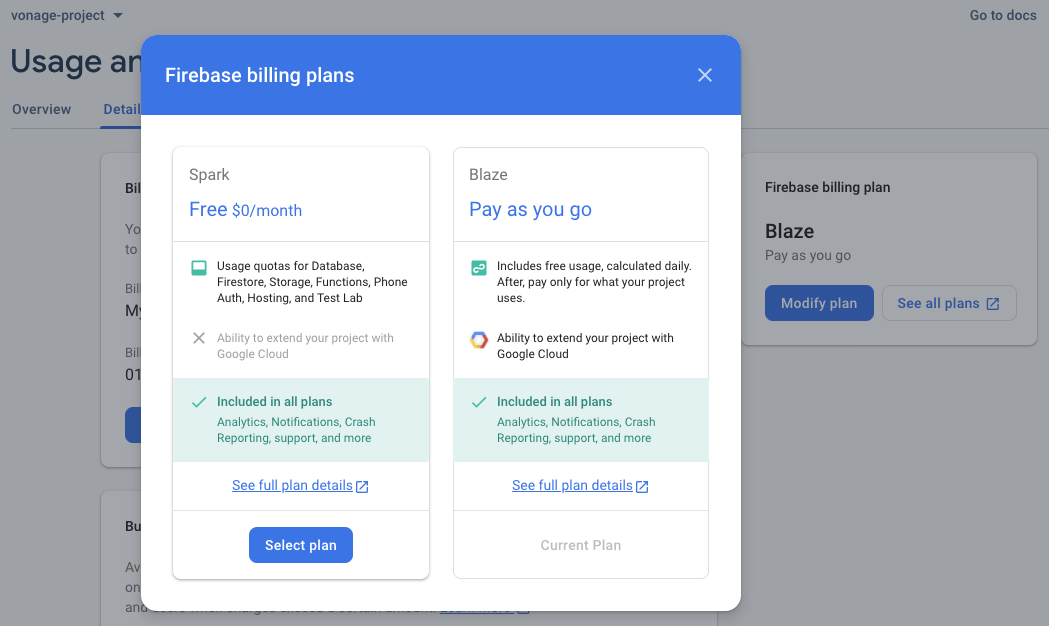The image size is (1049, 626).
Task: Click the vonage-project name text
Action: tap(58, 15)
